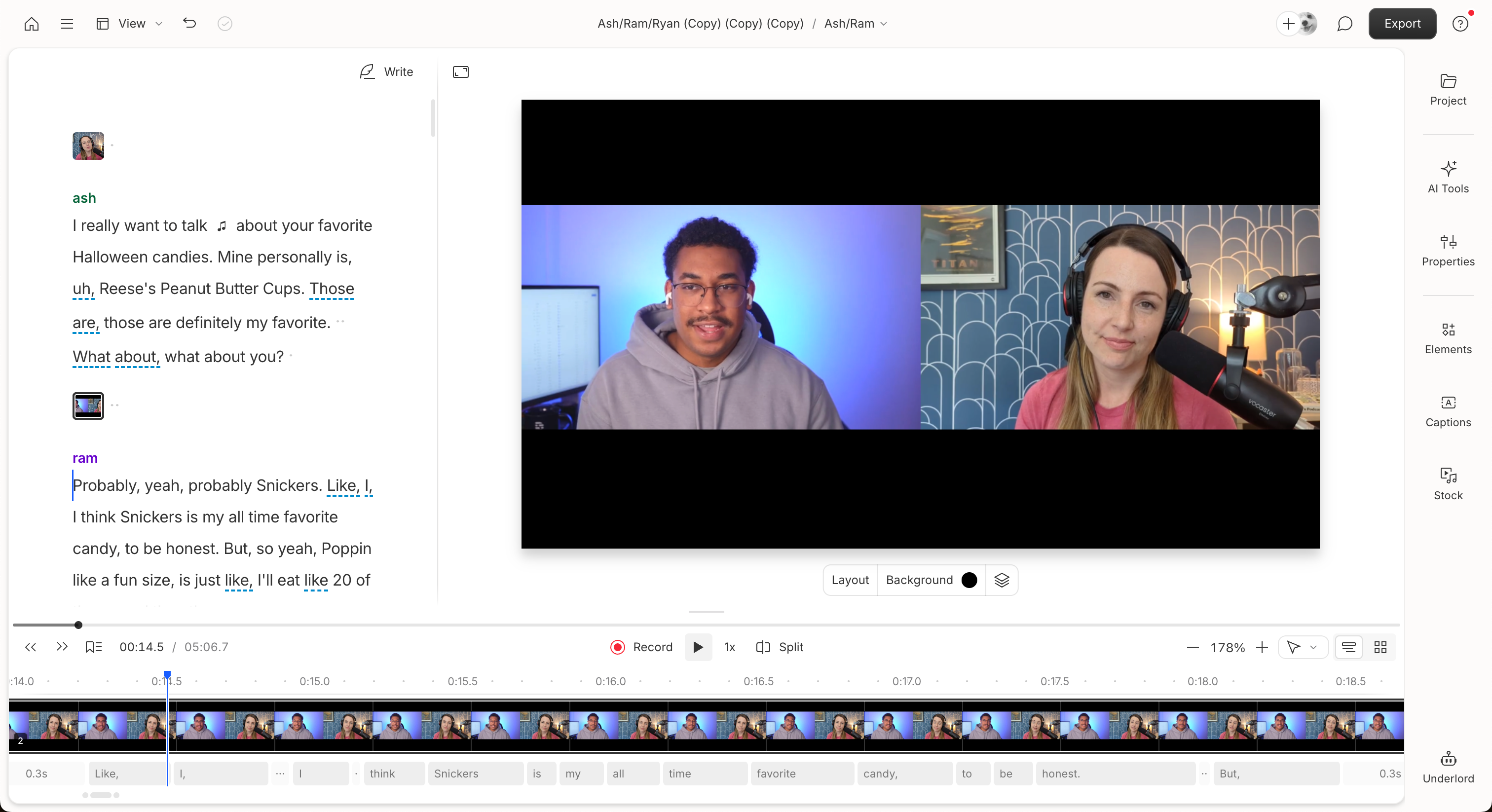This screenshot has height=812, width=1492.
Task: Click the timeline playhead marker
Action: (x=167, y=675)
